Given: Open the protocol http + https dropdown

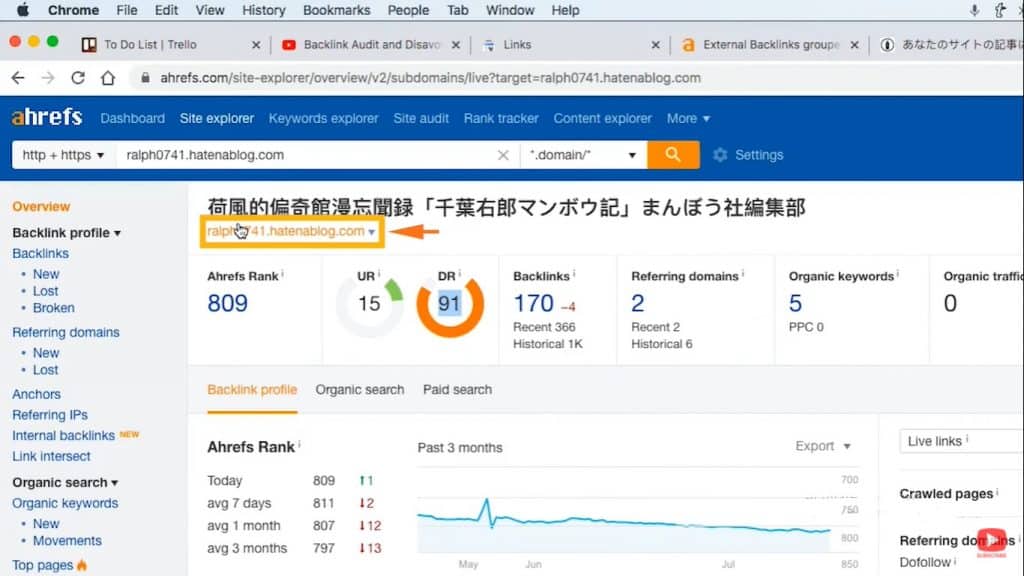Looking at the screenshot, I should coord(63,155).
